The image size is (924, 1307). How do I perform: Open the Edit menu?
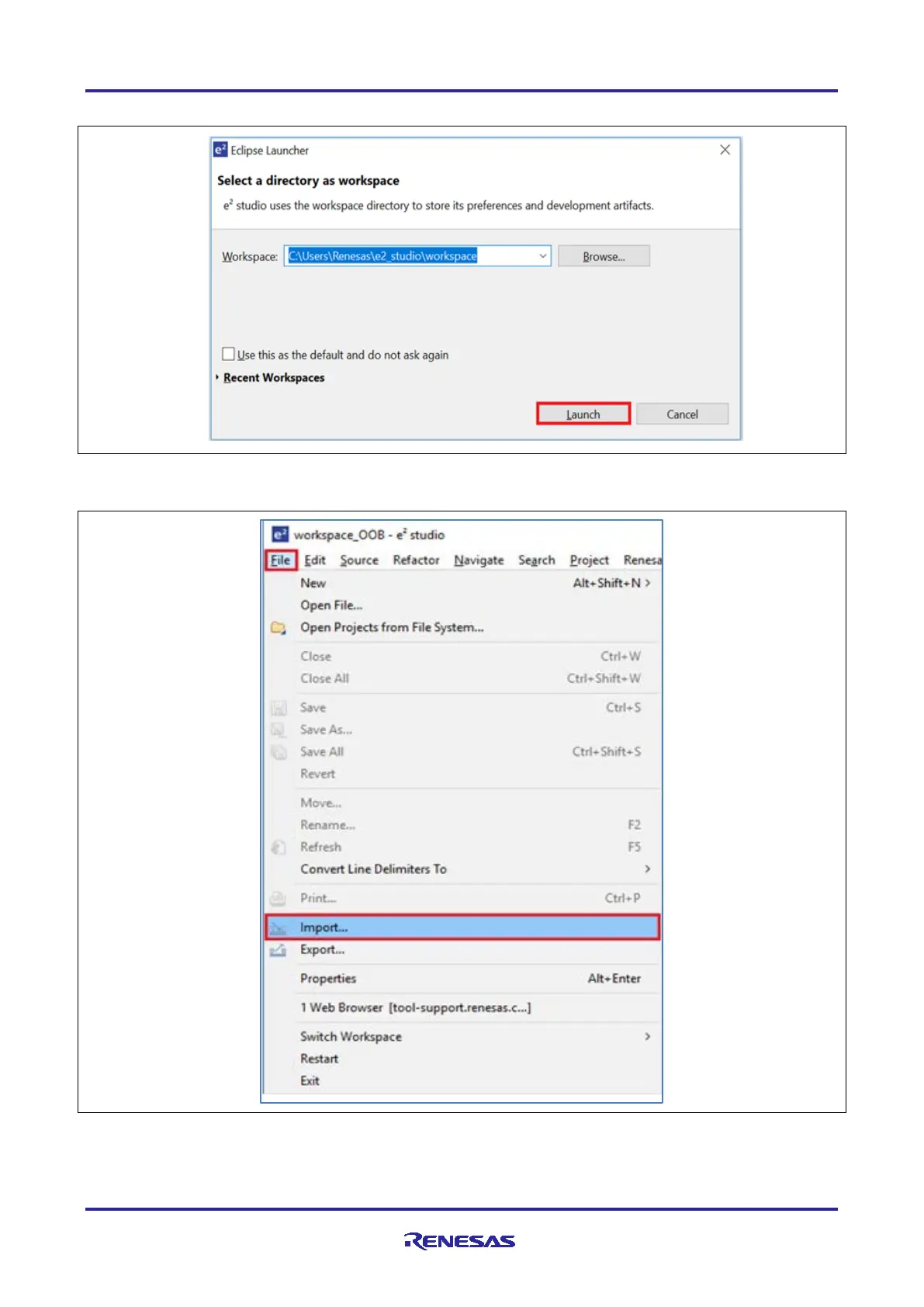pos(315,560)
